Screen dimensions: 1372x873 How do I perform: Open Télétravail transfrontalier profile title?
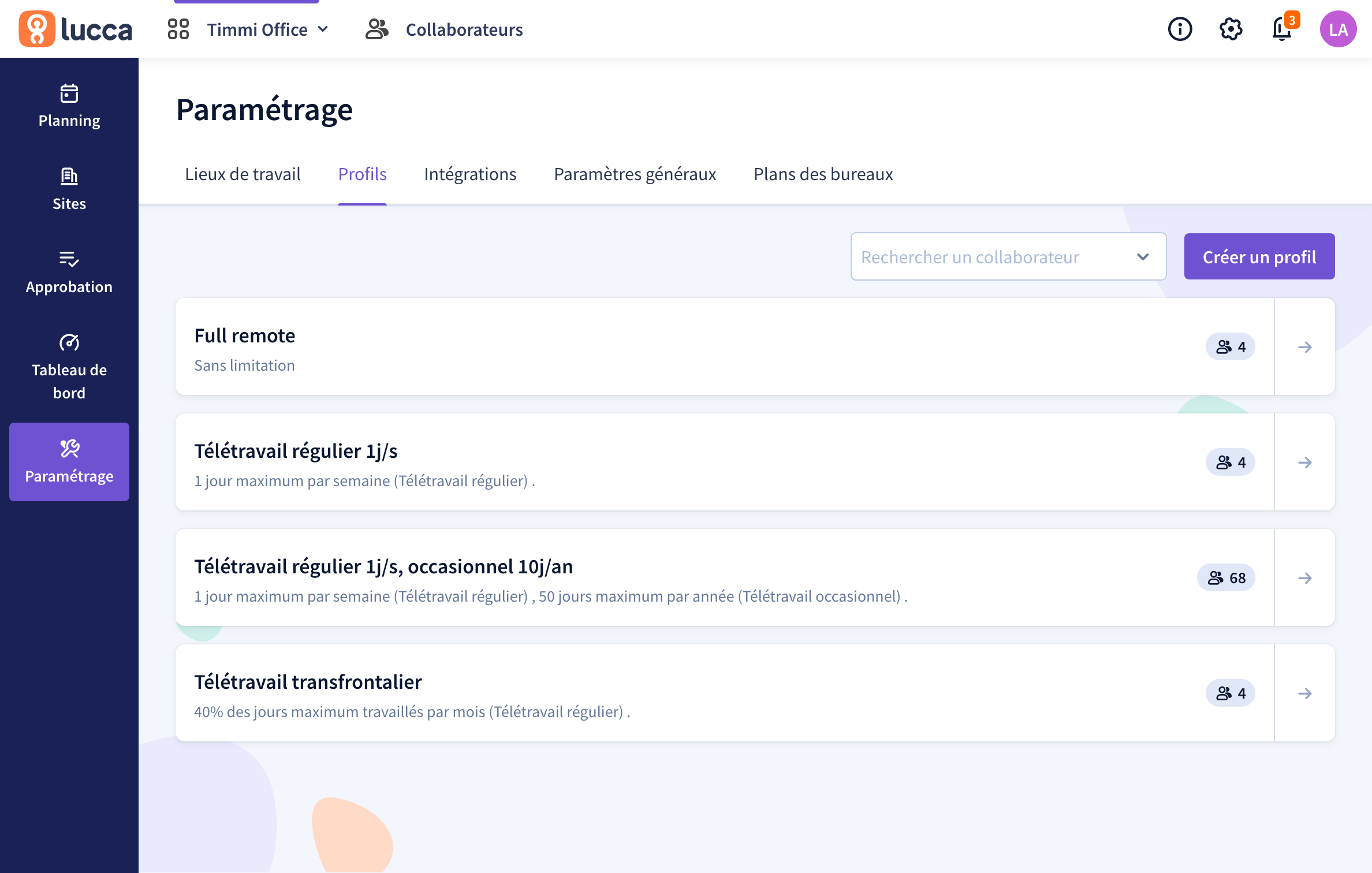(308, 682)
